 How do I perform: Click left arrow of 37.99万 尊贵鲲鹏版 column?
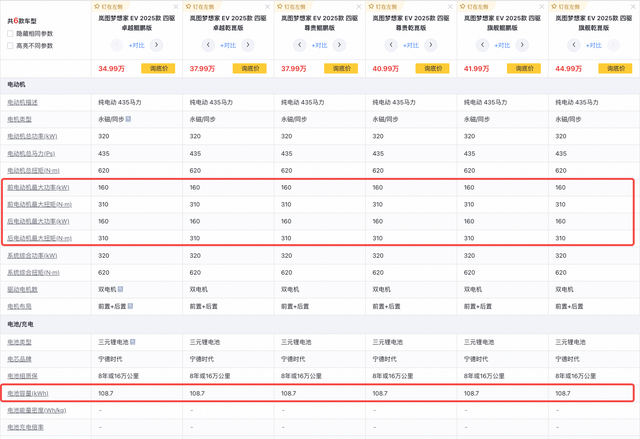300,45
